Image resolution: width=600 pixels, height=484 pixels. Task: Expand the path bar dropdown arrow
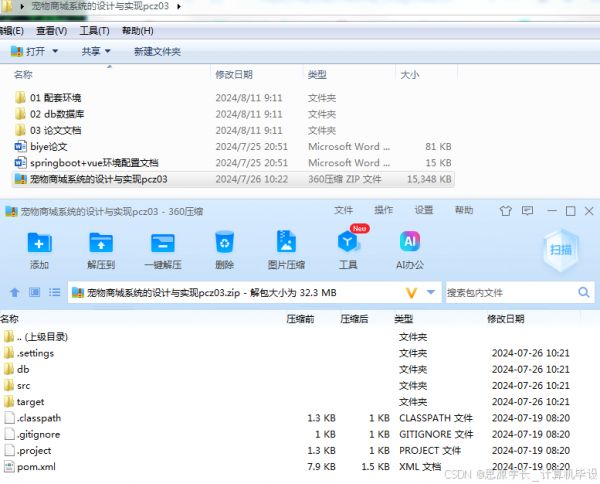431,293
